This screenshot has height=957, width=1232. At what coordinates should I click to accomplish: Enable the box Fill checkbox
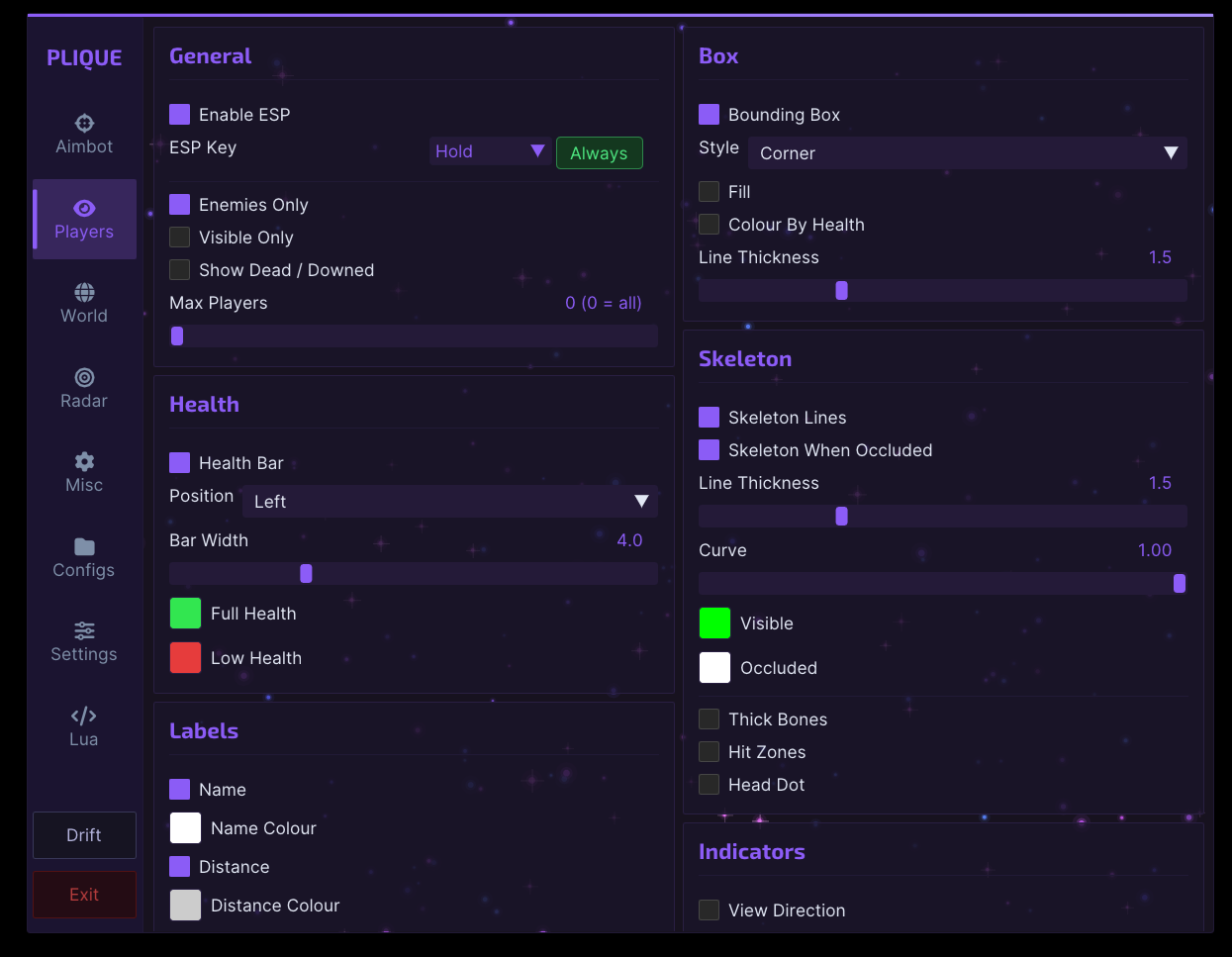click(x=709, y=191)
